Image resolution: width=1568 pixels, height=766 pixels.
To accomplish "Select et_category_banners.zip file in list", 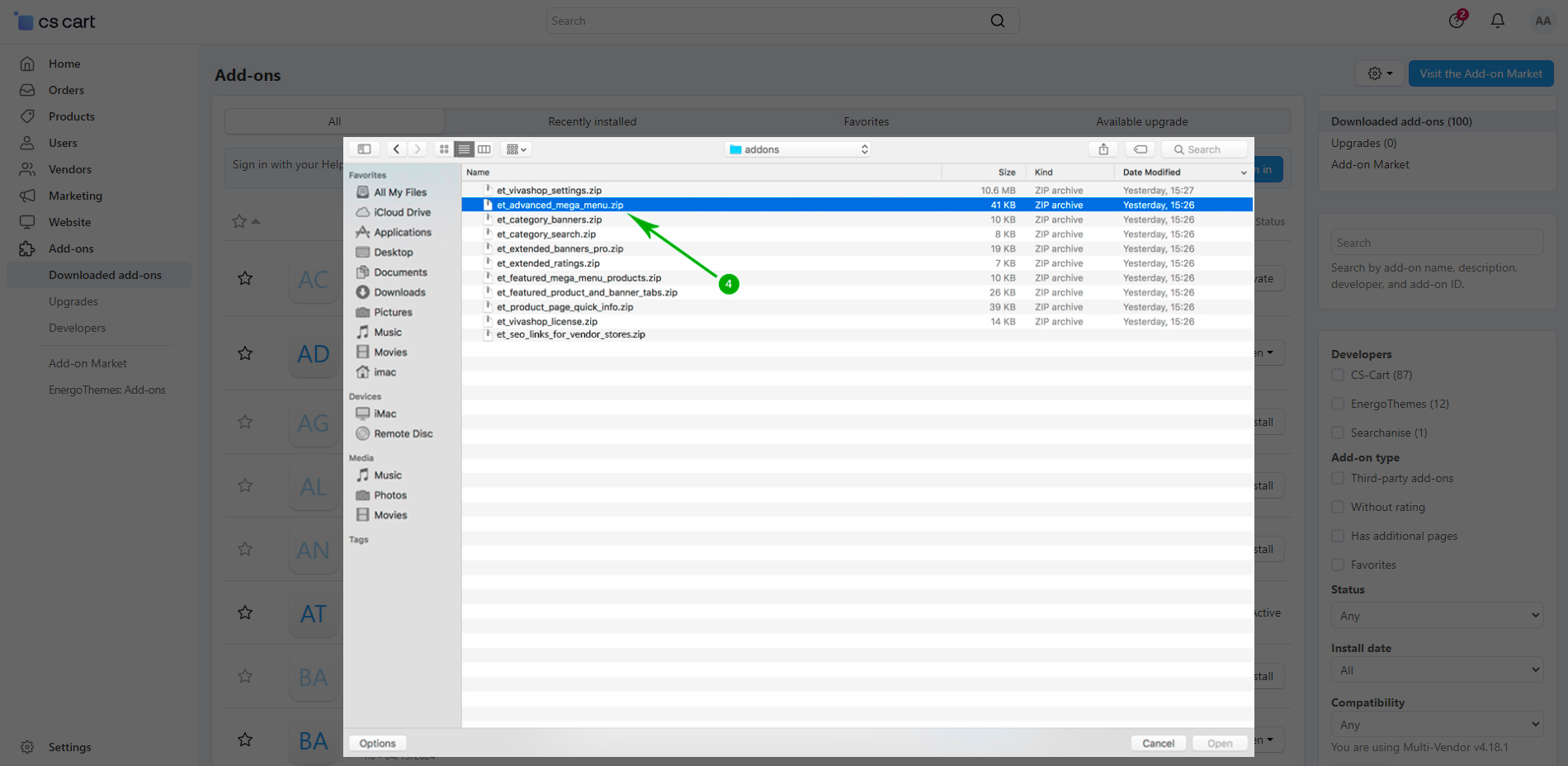I will 549,220.
